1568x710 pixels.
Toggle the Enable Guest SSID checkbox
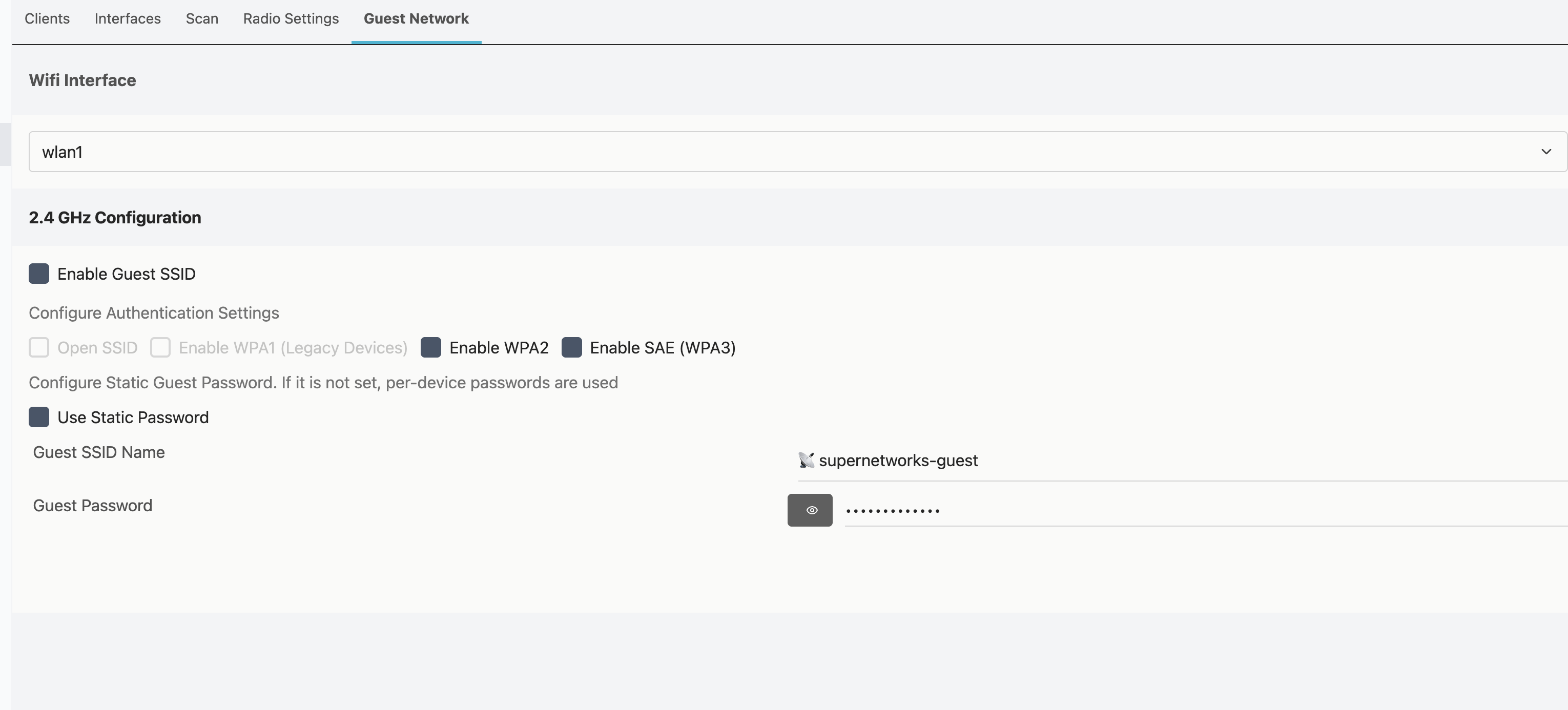click(x=39, y=274)
